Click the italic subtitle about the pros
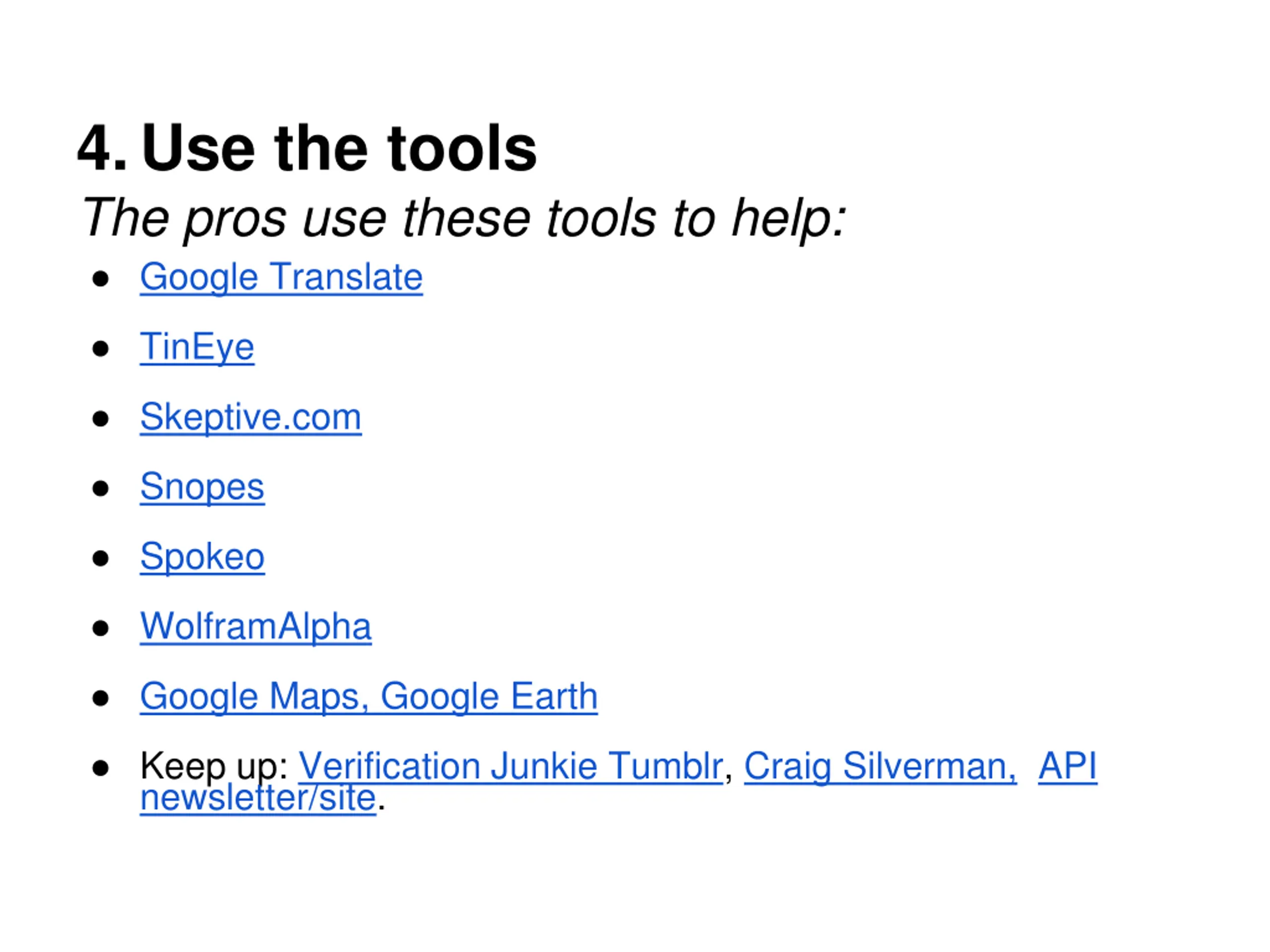Viewport: 1270px width, 952px height. click(464, 219)
